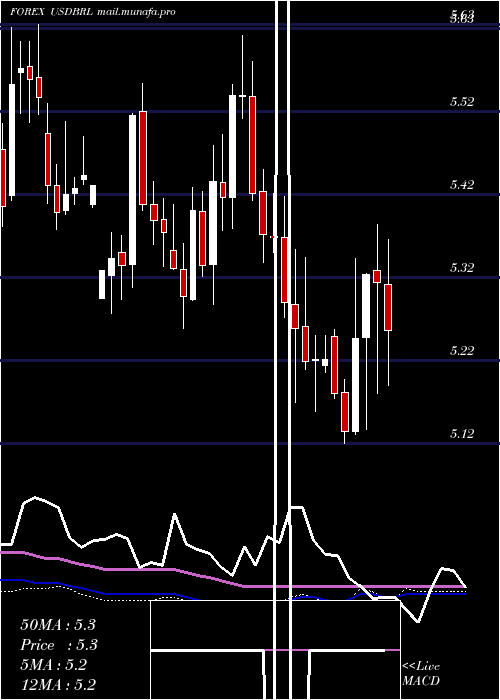Viewport: 500px width, 700px height.
Task: Click the tall white candle near 5.32 label
Action: pos(366,306)
